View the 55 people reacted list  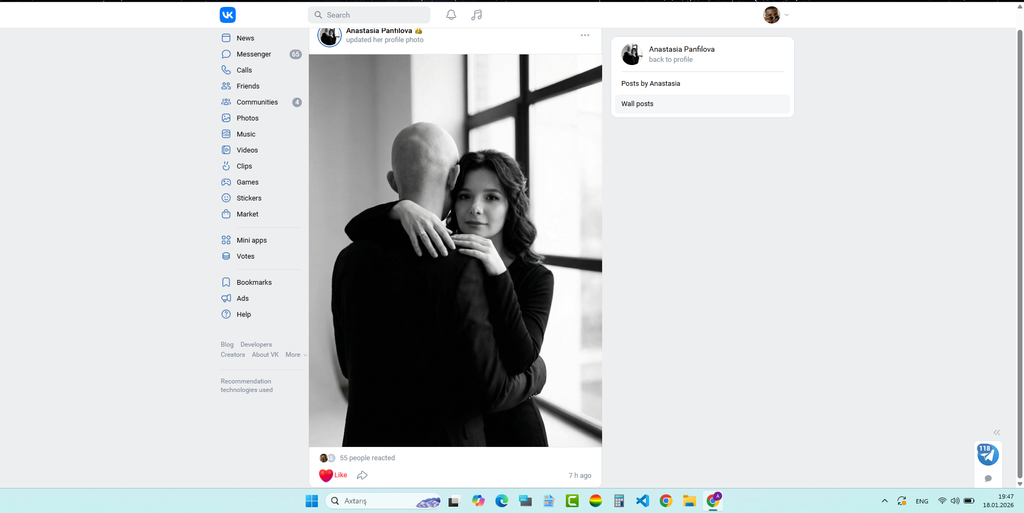367,458
